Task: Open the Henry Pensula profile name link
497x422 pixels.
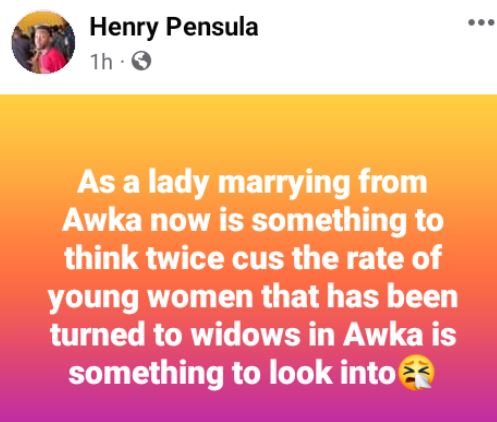Action: click(x=174, y=28)
